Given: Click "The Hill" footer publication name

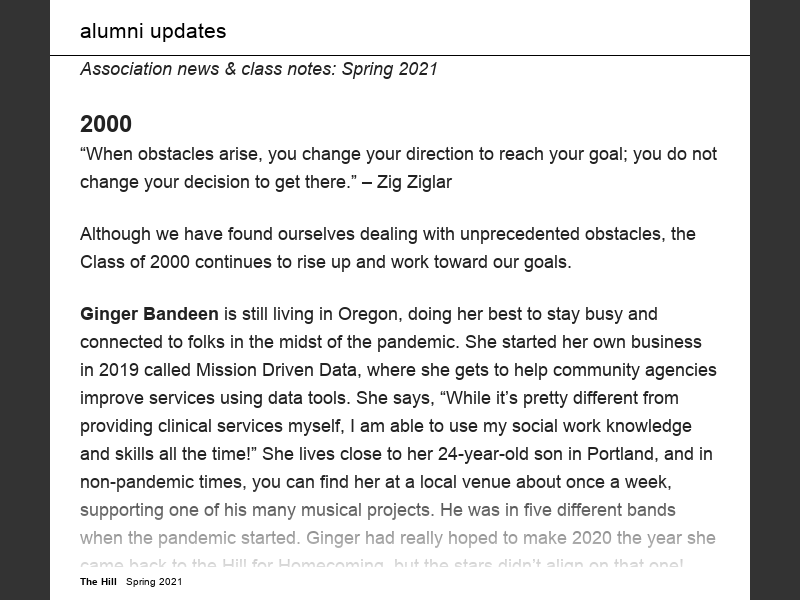Looking at the screenshot, I should point(99,582).
